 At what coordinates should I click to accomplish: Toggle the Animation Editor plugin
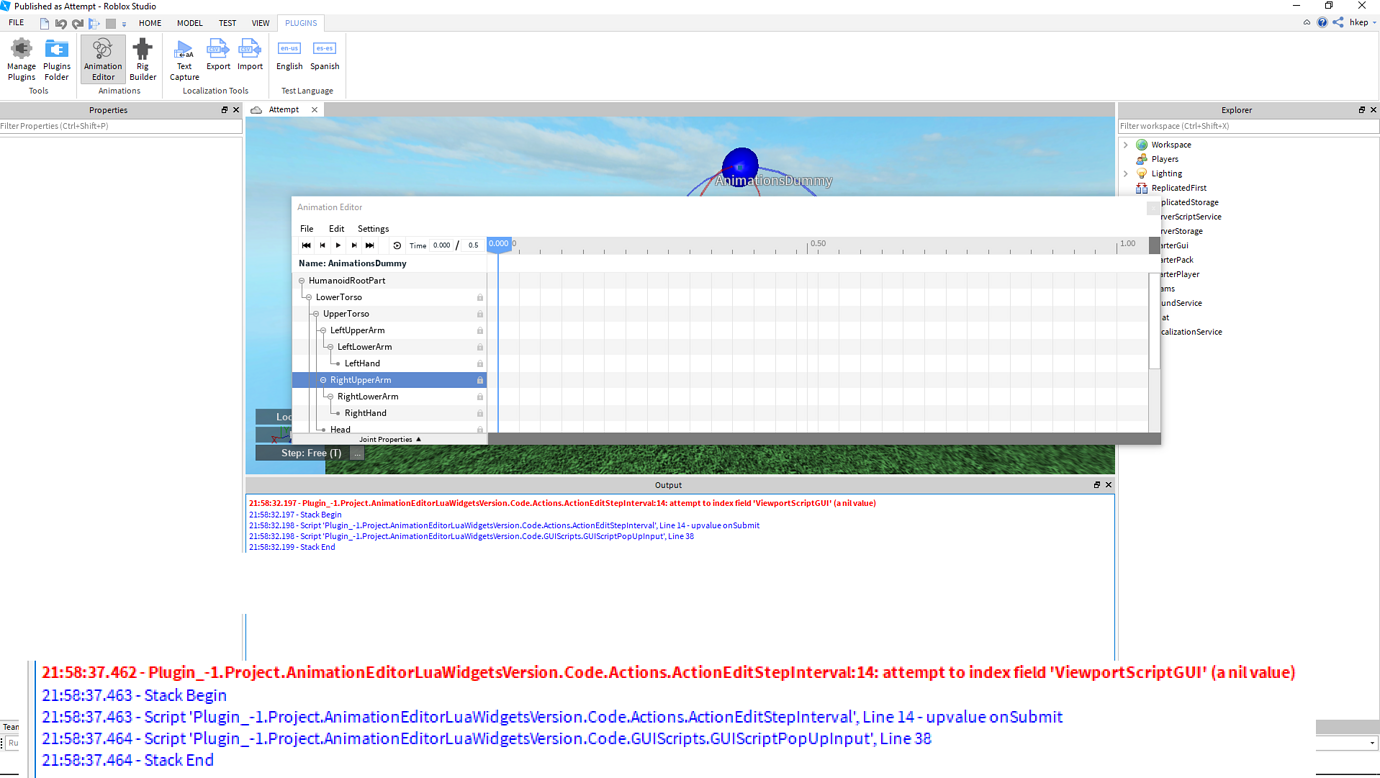pos(103,59)
